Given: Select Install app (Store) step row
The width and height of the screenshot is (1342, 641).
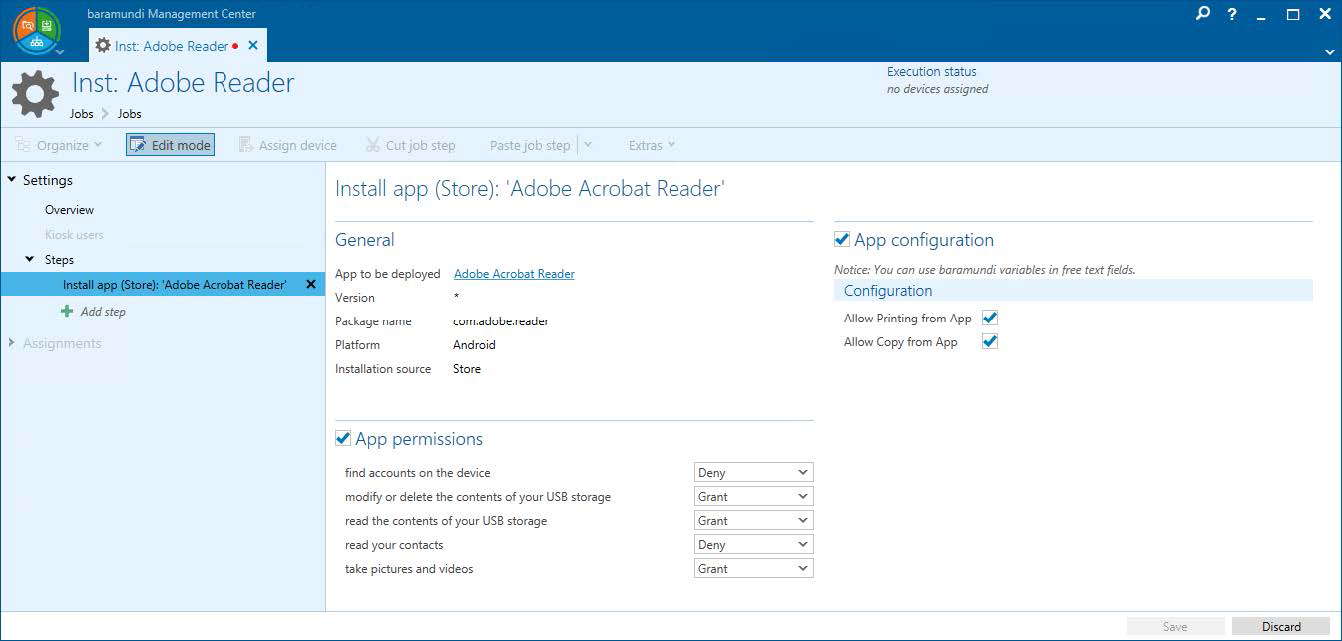Looking at the screenshot, I should [x=162, y=285].
